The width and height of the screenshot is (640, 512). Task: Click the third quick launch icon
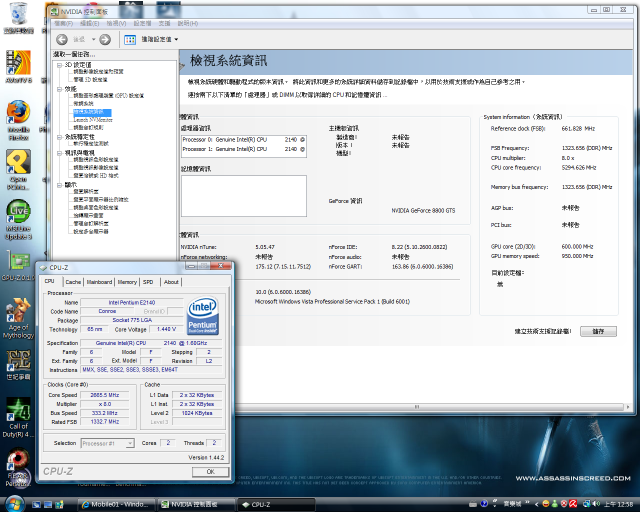[x=59, y=505]
